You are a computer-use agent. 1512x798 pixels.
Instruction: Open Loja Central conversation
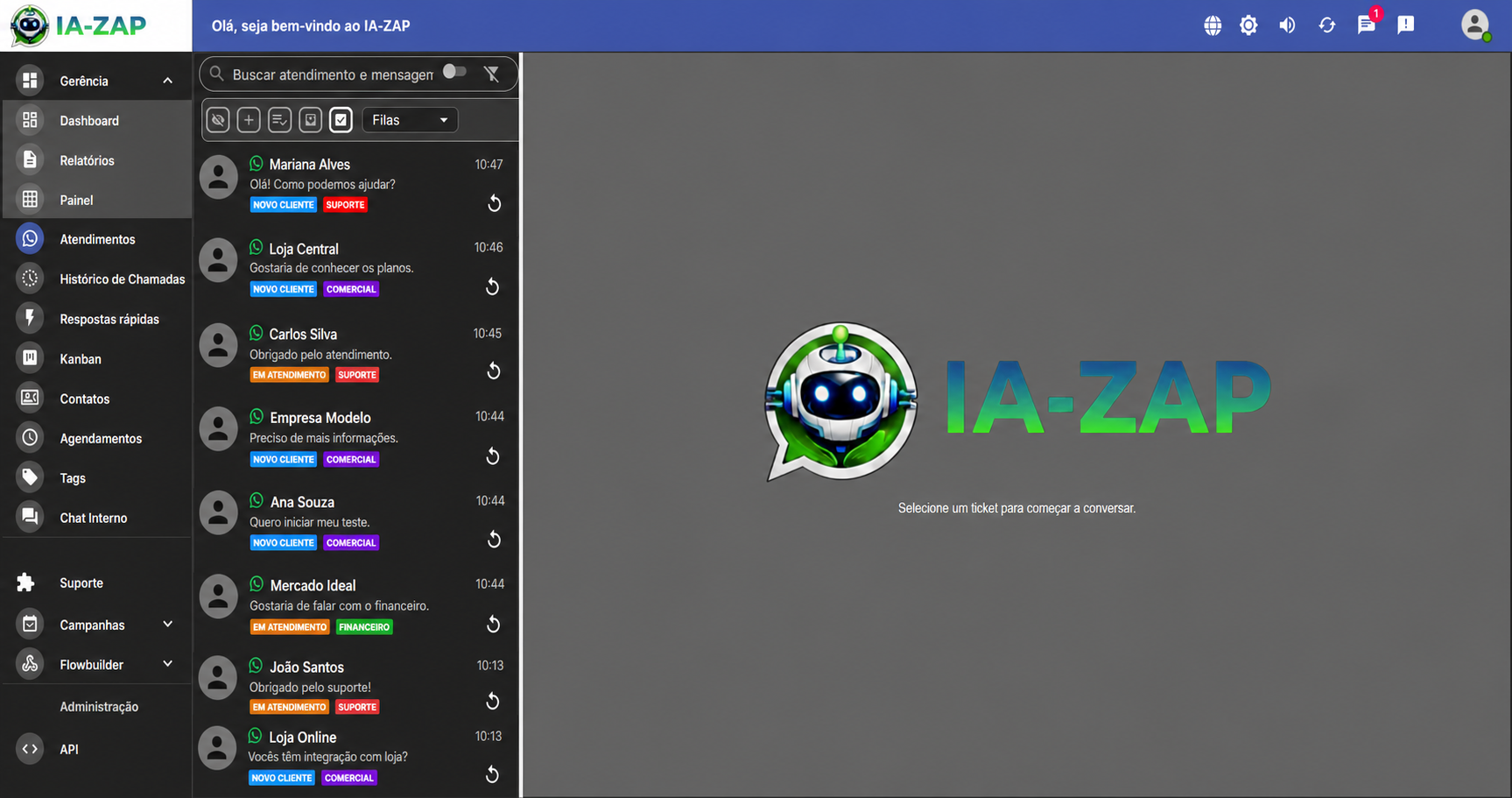[x=357, y=268]
